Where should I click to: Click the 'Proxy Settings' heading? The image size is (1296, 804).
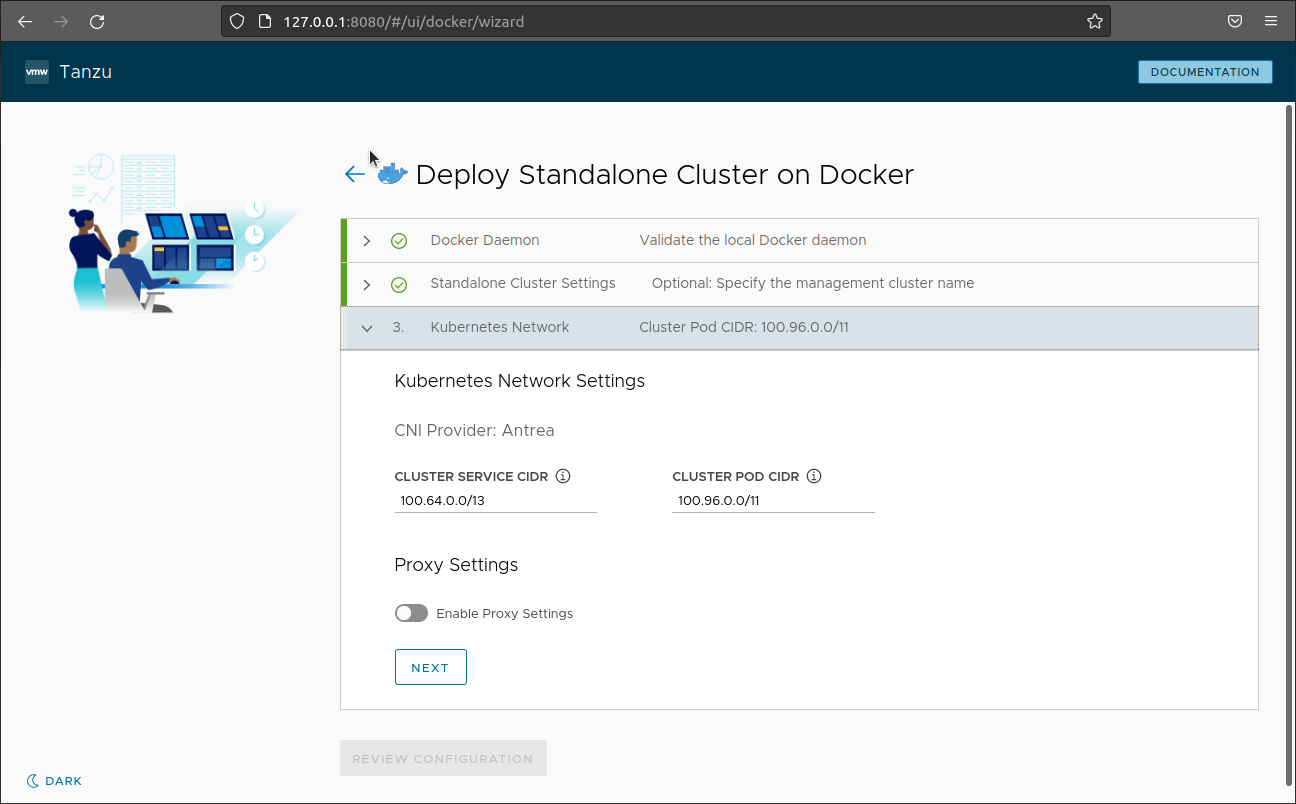[x=456, y=565]
